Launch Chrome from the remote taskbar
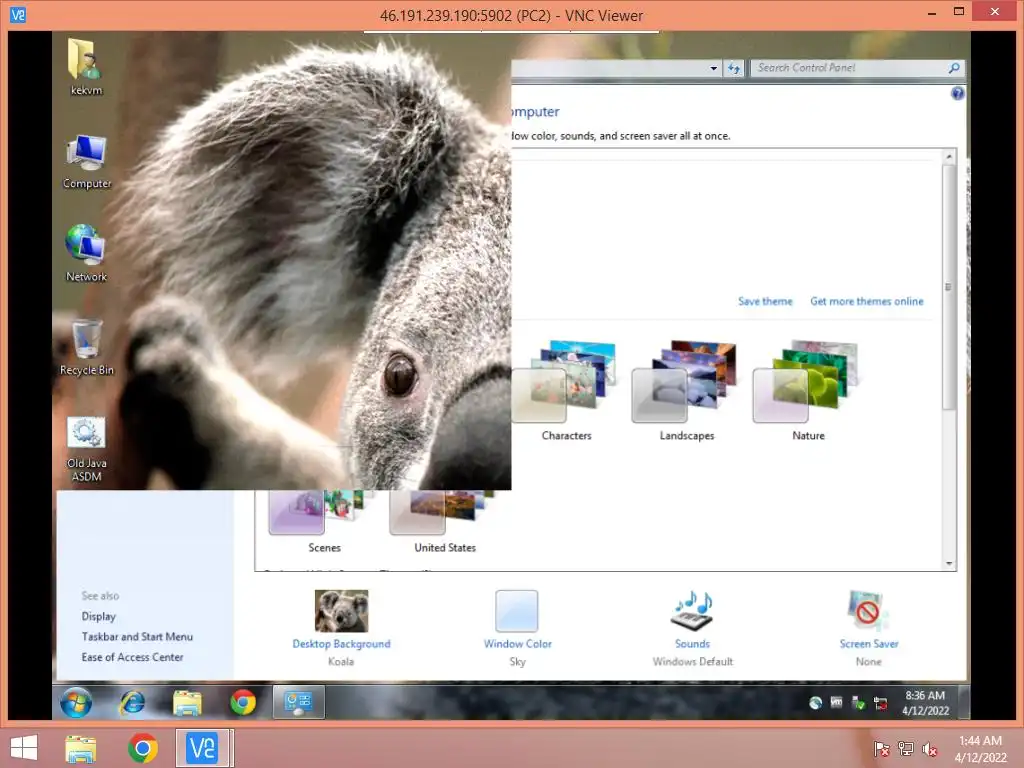Screen dimensions: 1024x768 243,703
